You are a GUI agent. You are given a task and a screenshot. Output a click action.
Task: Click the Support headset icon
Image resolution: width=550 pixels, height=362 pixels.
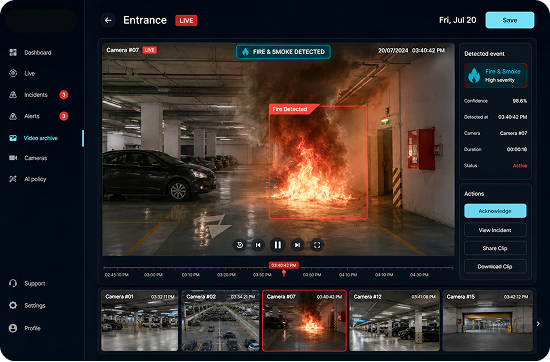pos(13,283)
